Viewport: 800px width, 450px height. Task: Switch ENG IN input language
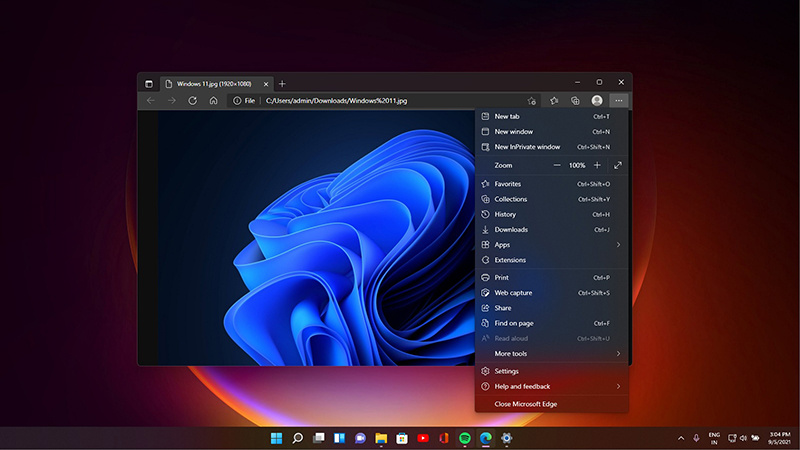coord(714,438)
